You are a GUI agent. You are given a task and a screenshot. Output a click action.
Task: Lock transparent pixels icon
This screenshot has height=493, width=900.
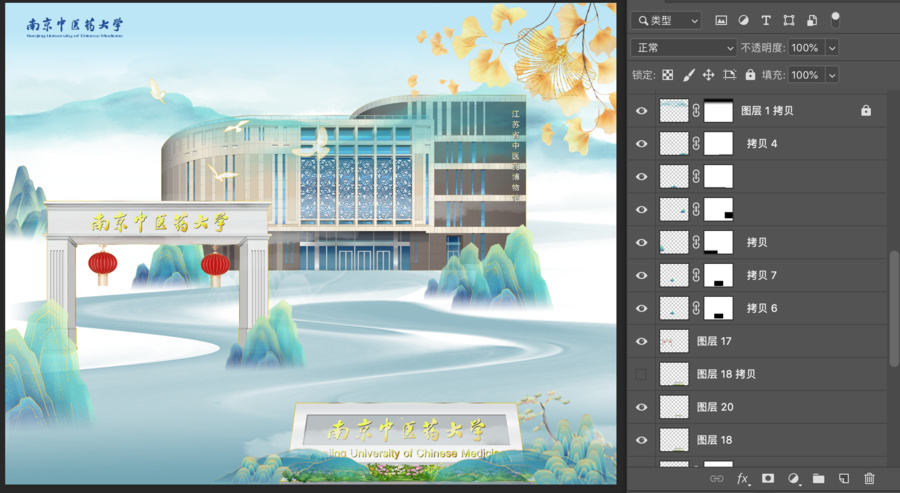(x=668, y=75)
